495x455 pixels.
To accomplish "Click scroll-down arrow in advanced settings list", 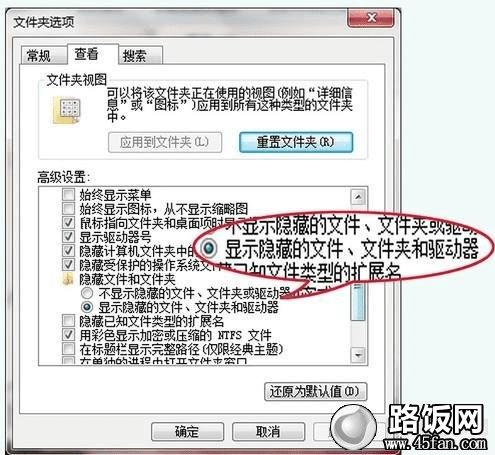I will coord(358,355).
